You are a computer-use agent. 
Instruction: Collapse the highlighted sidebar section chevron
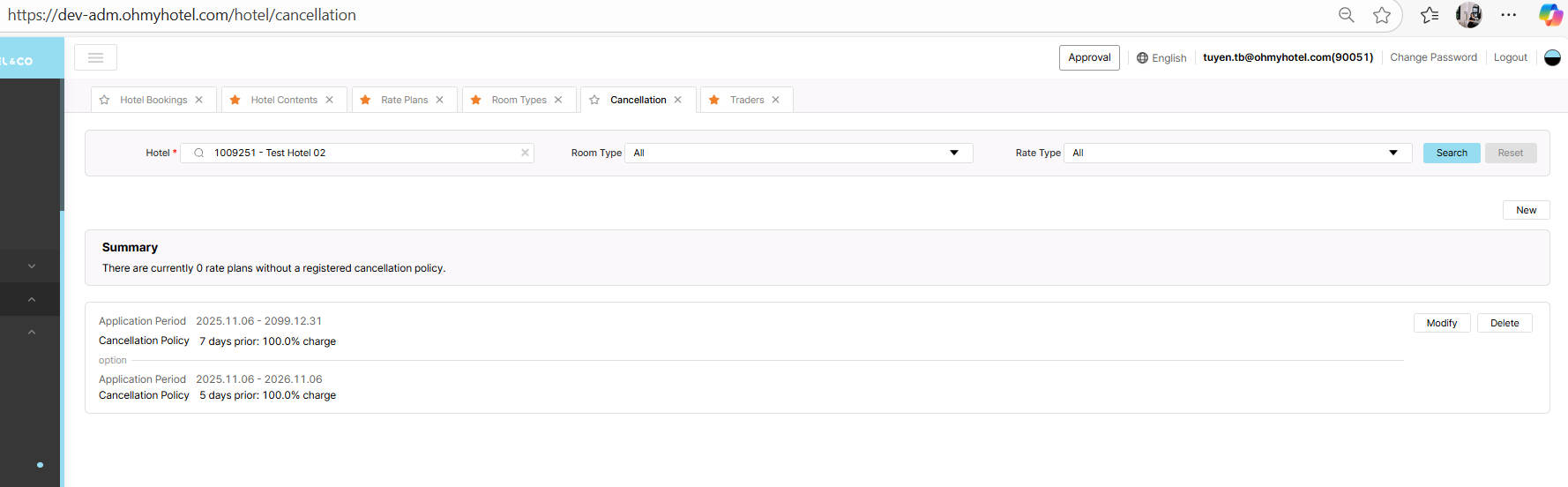pyautogui.click(x=32, y=299)
